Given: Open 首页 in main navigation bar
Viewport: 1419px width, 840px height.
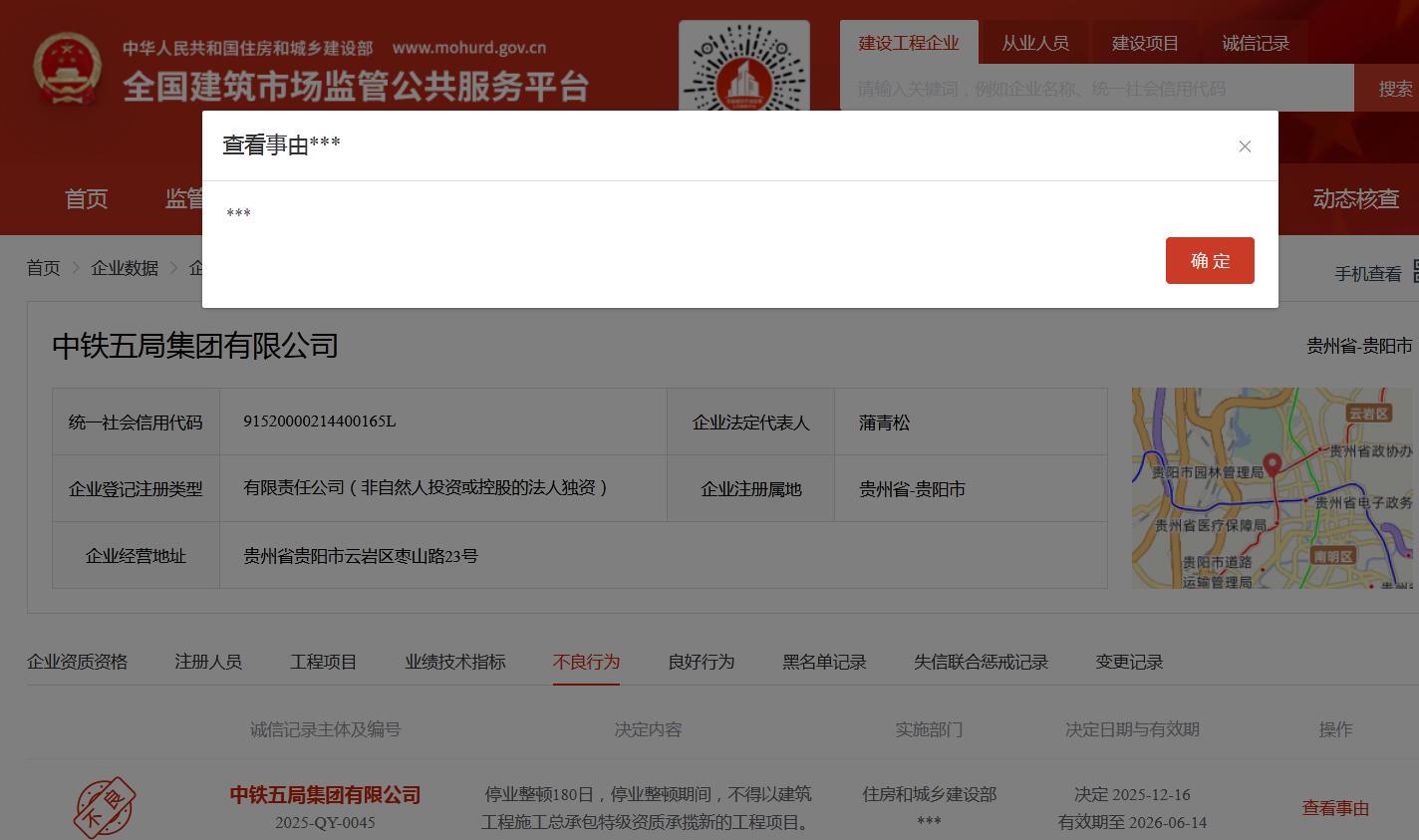Looking at the screenshot, I should 86,198.
